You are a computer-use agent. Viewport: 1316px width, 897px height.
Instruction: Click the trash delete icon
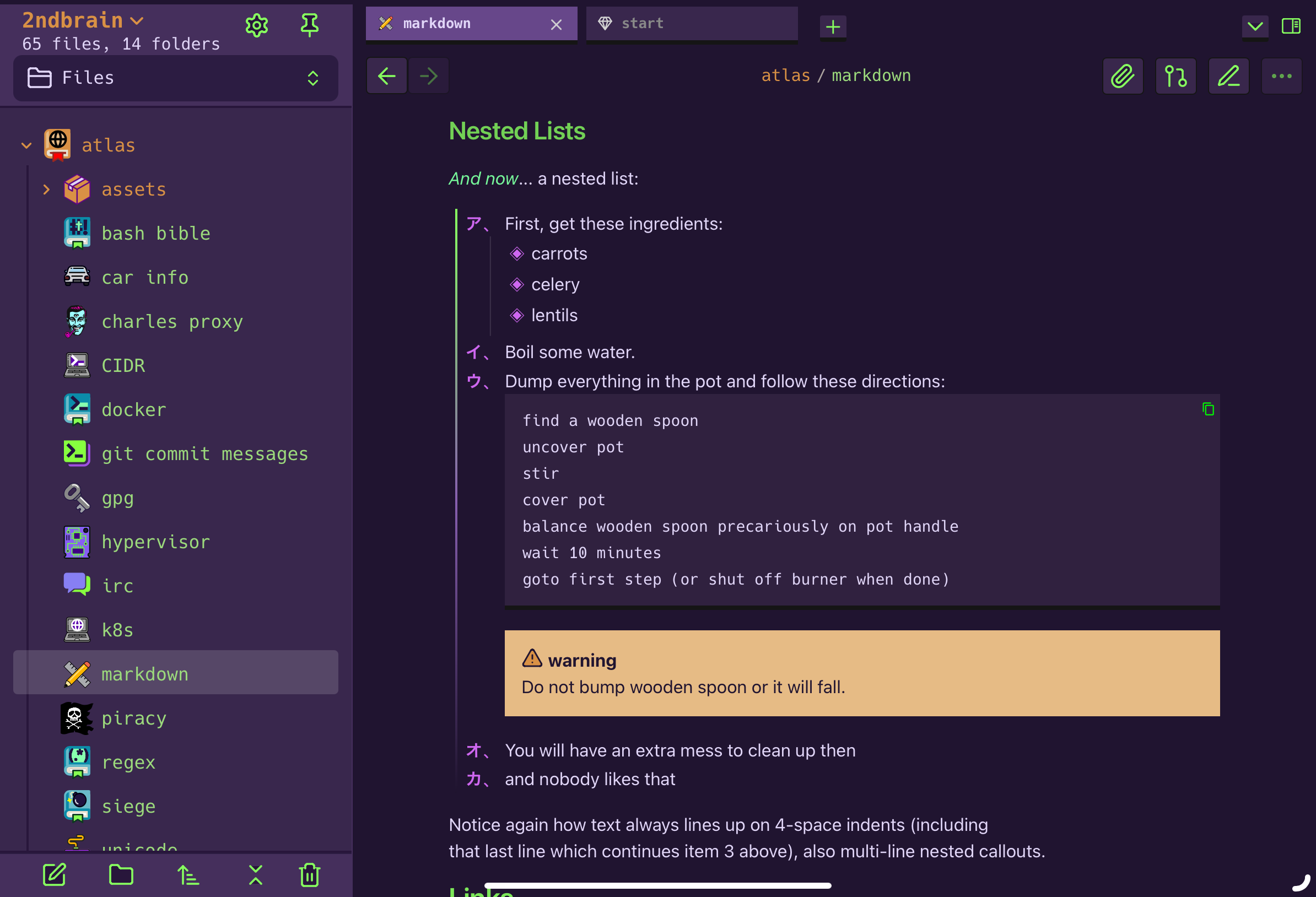310,875
